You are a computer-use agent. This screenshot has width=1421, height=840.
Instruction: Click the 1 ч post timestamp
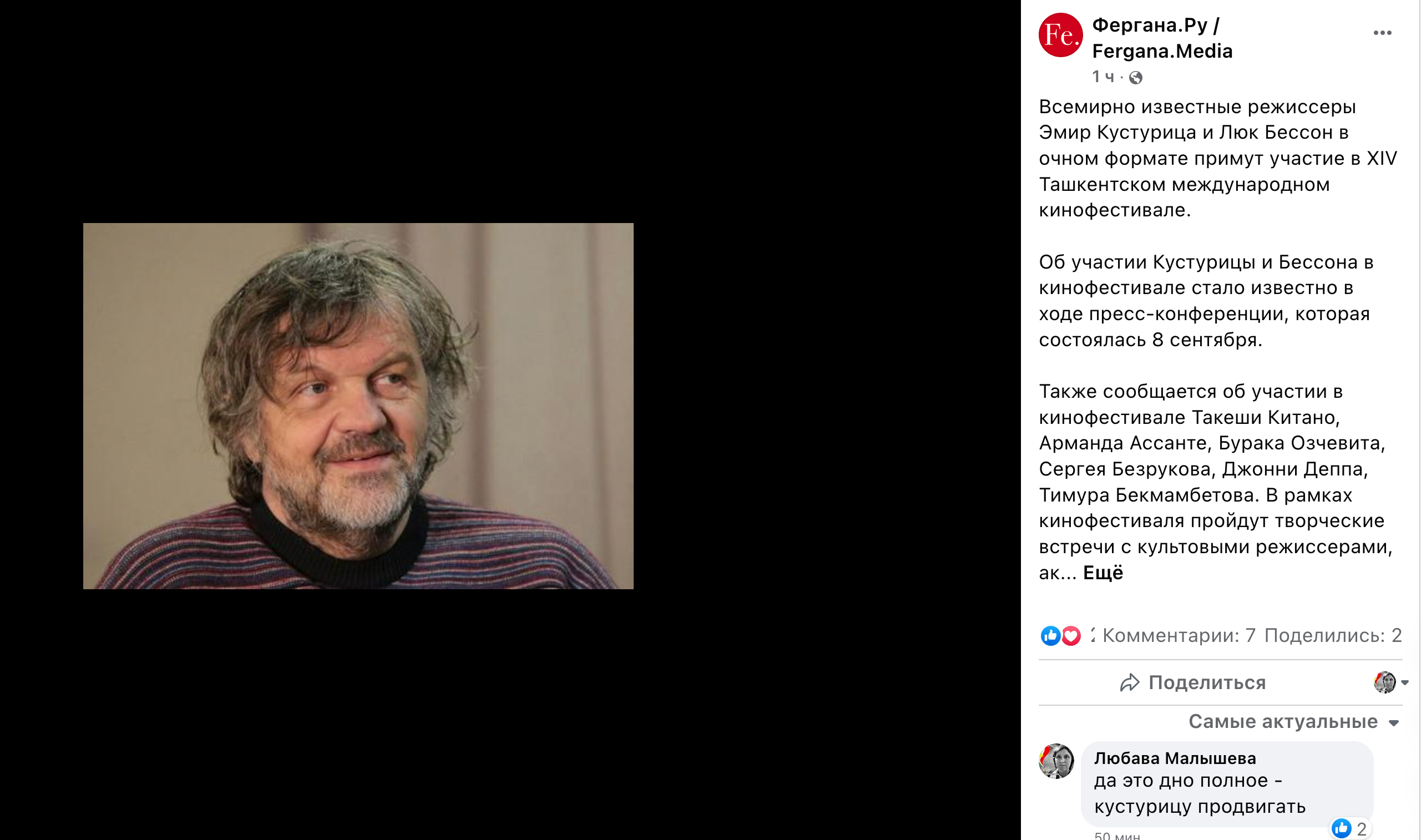click(x=1103, y=77)
